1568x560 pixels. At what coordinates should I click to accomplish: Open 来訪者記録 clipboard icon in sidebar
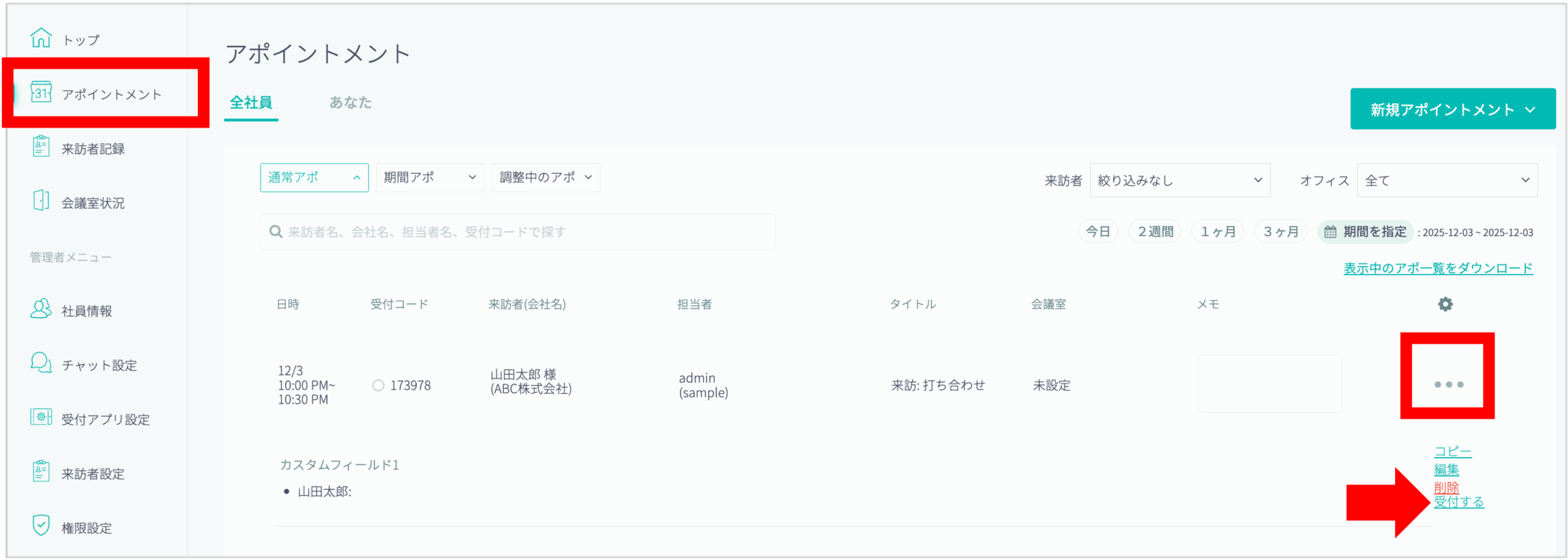tap(41, 147)
